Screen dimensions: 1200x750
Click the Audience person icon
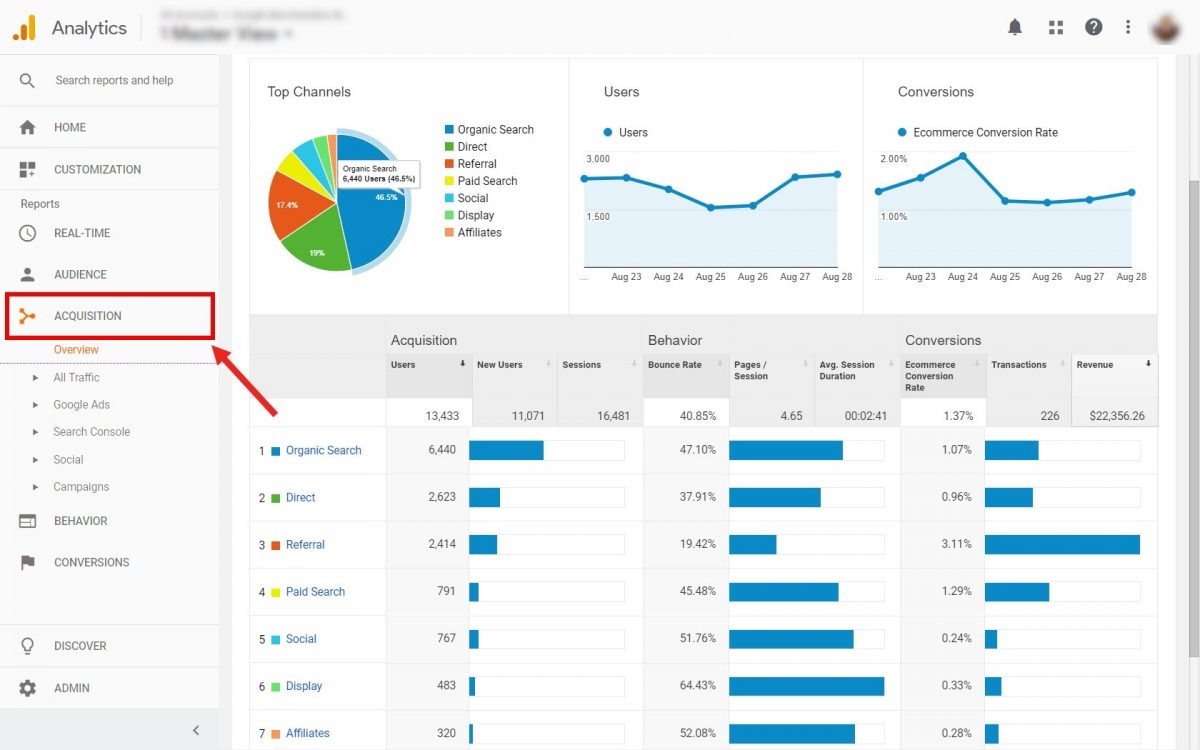click(x=27, y=274)
